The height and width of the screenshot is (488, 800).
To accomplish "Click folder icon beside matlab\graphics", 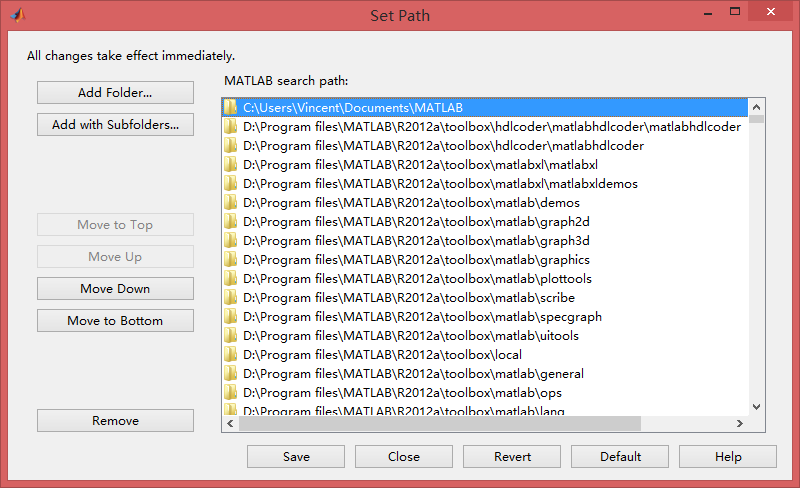I will (x=231, y=259).
